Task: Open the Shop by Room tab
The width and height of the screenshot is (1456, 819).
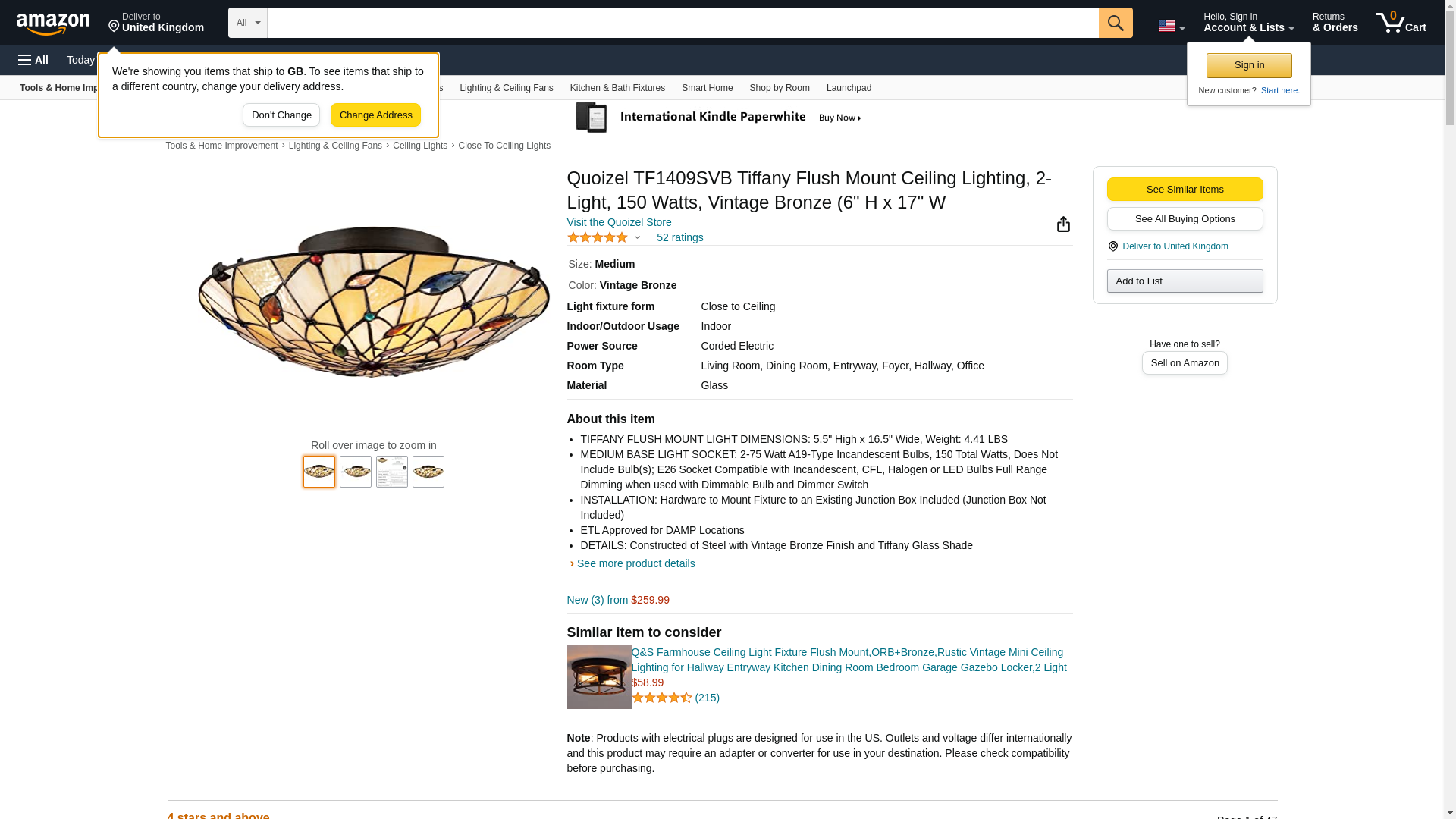Action: (779, 88)
